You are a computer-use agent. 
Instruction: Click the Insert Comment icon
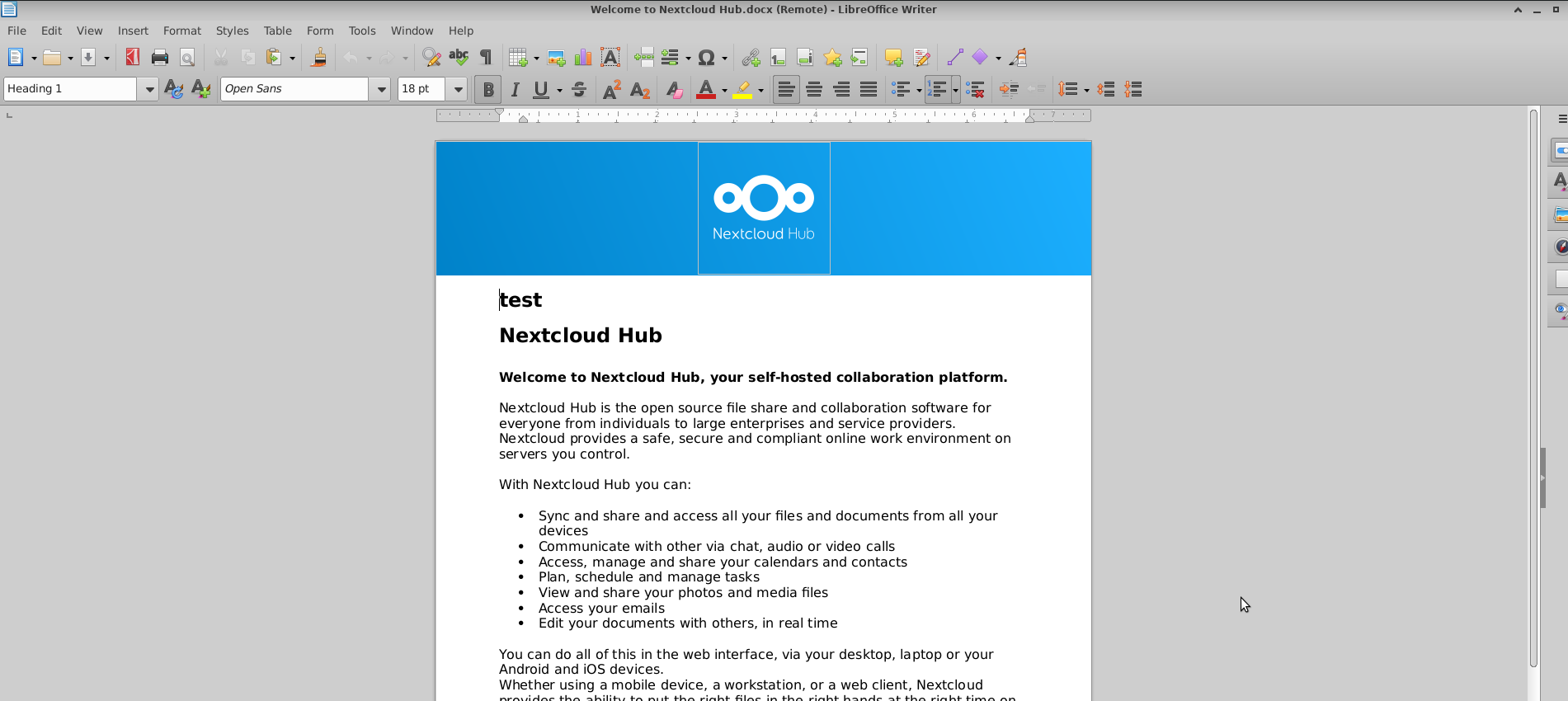click(893, 58)
